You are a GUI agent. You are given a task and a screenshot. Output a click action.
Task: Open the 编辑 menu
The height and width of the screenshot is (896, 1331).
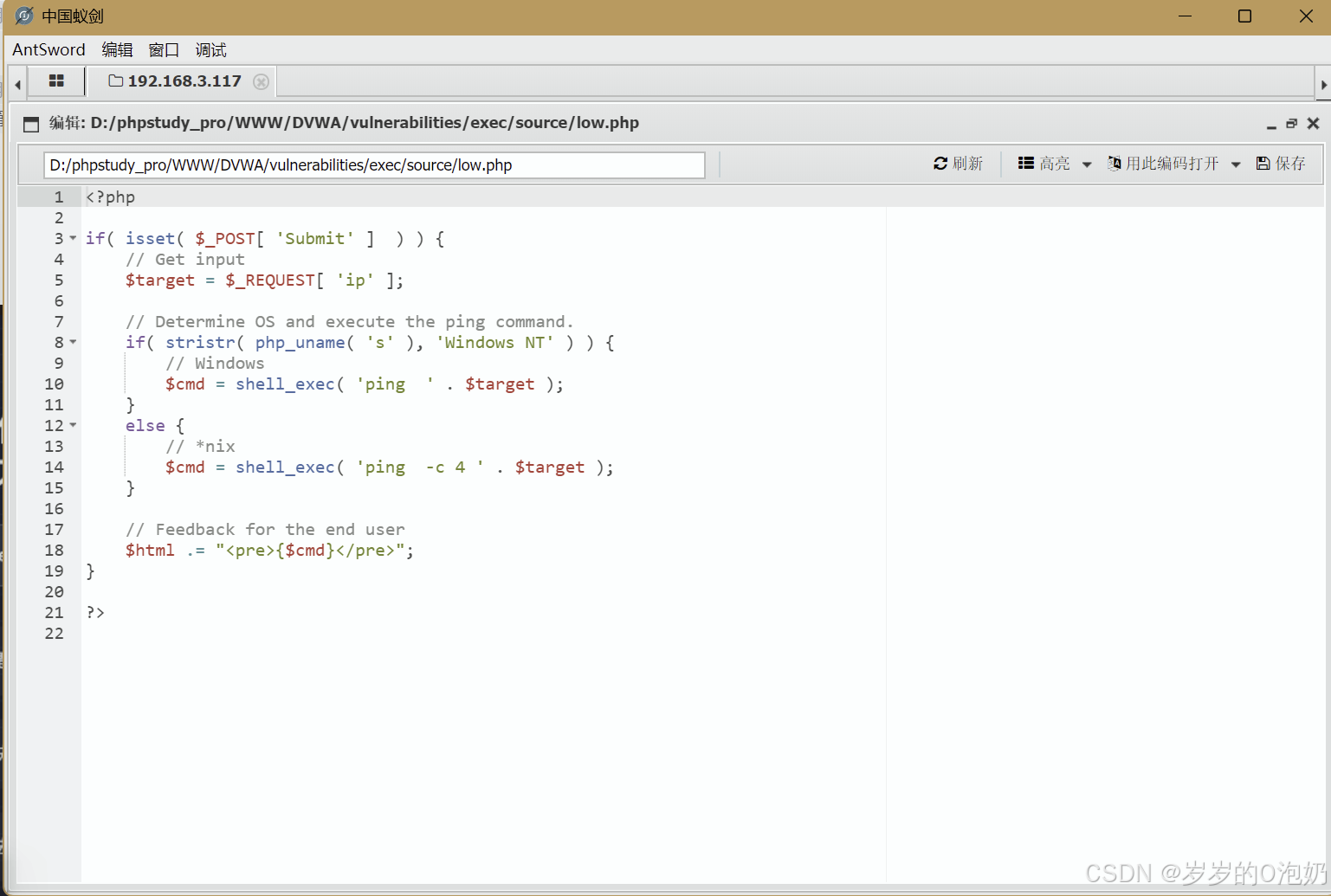point(117,50)
